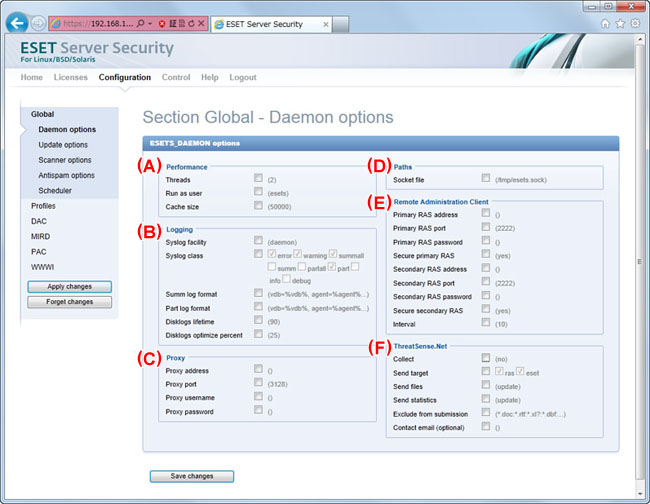This screenshot has width=650, height=504.
Task: Enable the Primary RAS address checkbox
Action: pyautogui.click(x=486, y=213)
